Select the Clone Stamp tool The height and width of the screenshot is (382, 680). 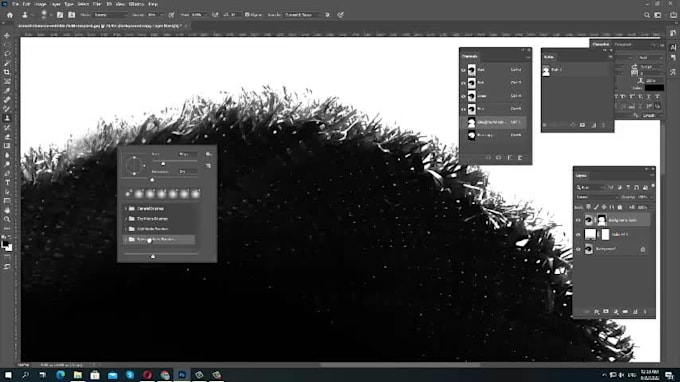7,118
